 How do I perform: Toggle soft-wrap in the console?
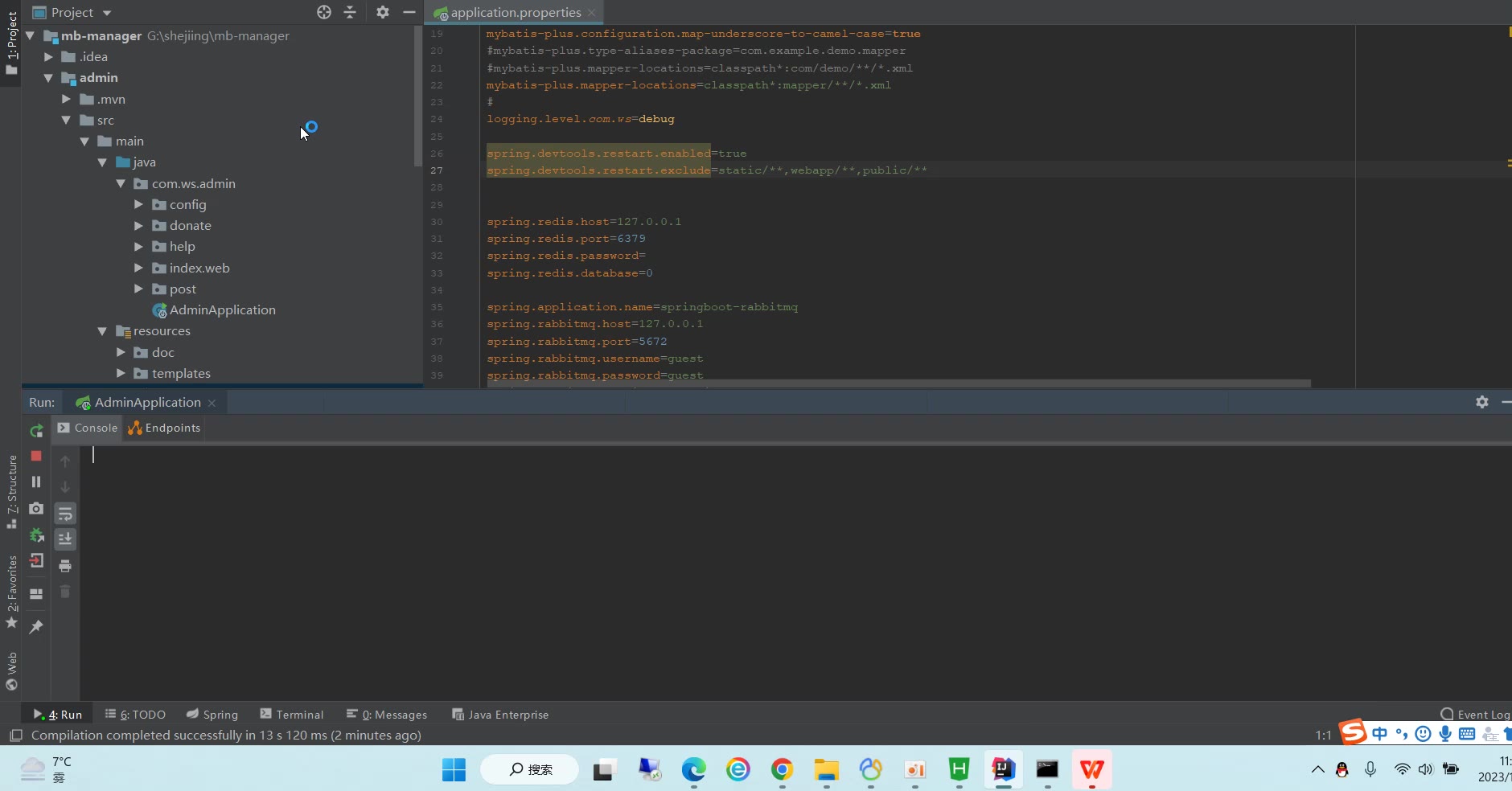pyautogui.click(x=65, y=513)
